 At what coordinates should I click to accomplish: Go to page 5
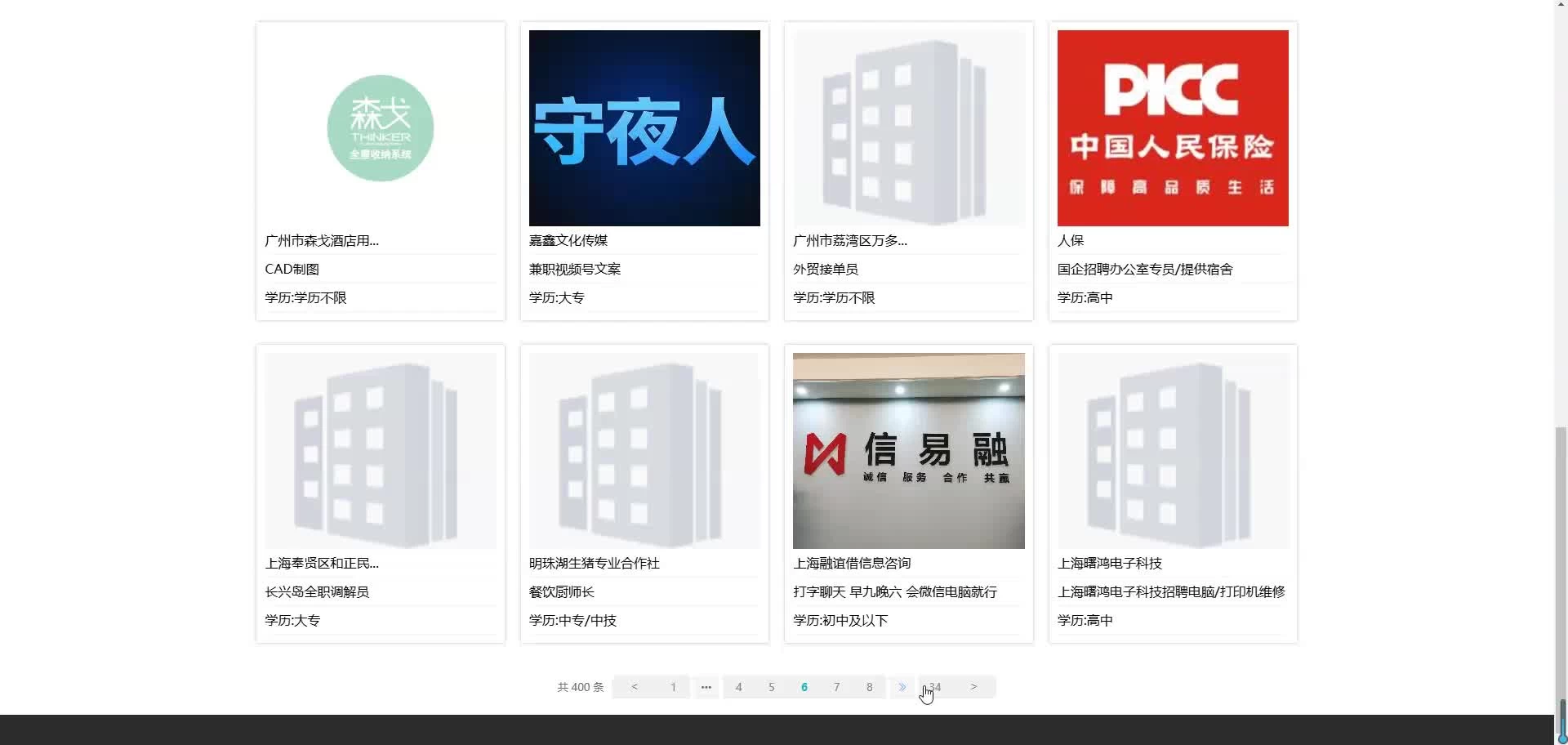point(772,687)
